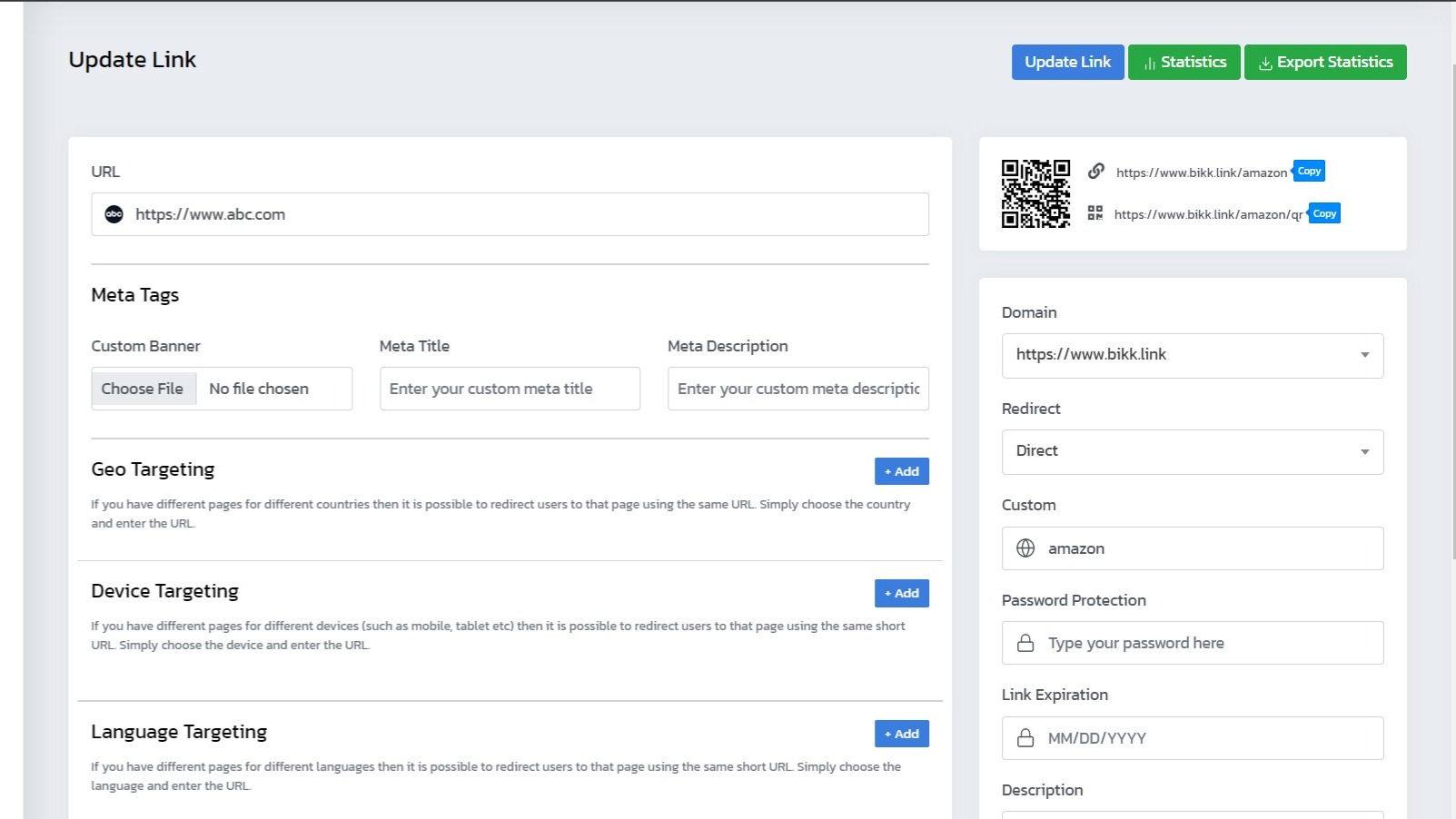Copy the short link URL
Viewport: 1456px width, 819px height.
(x=1309, y=171)
